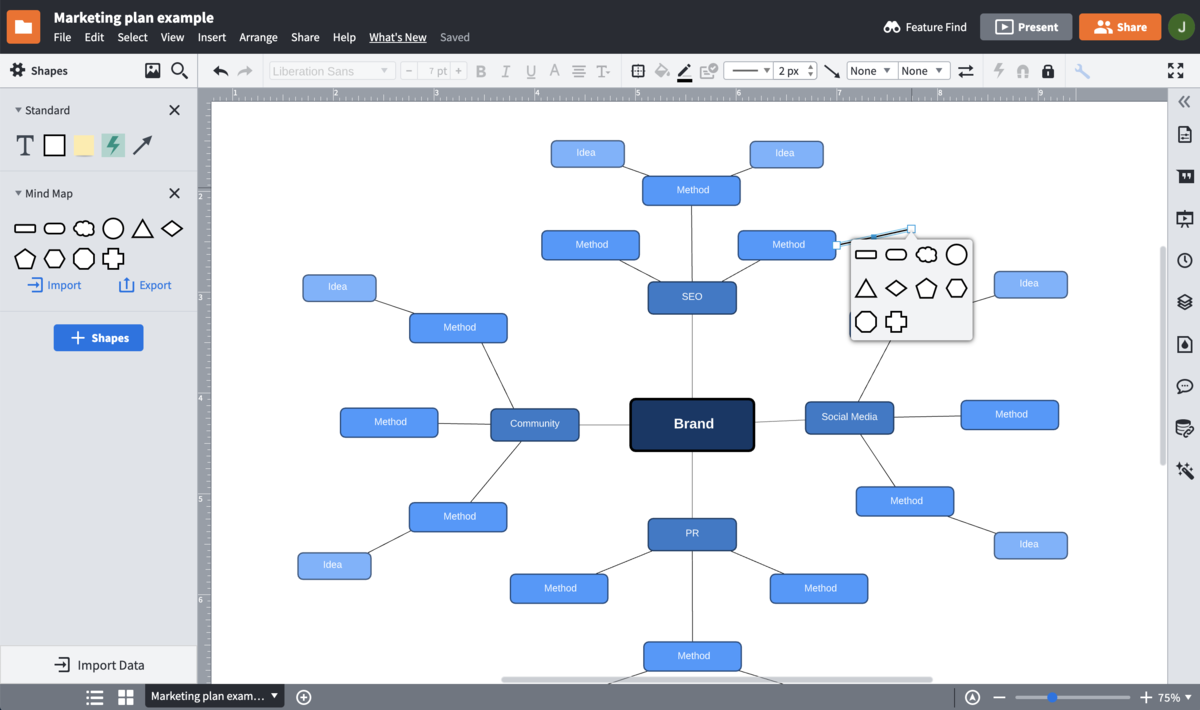Open the What's New menu
This screenshot has width=1200, height=710.
click(x=397, y=37)
